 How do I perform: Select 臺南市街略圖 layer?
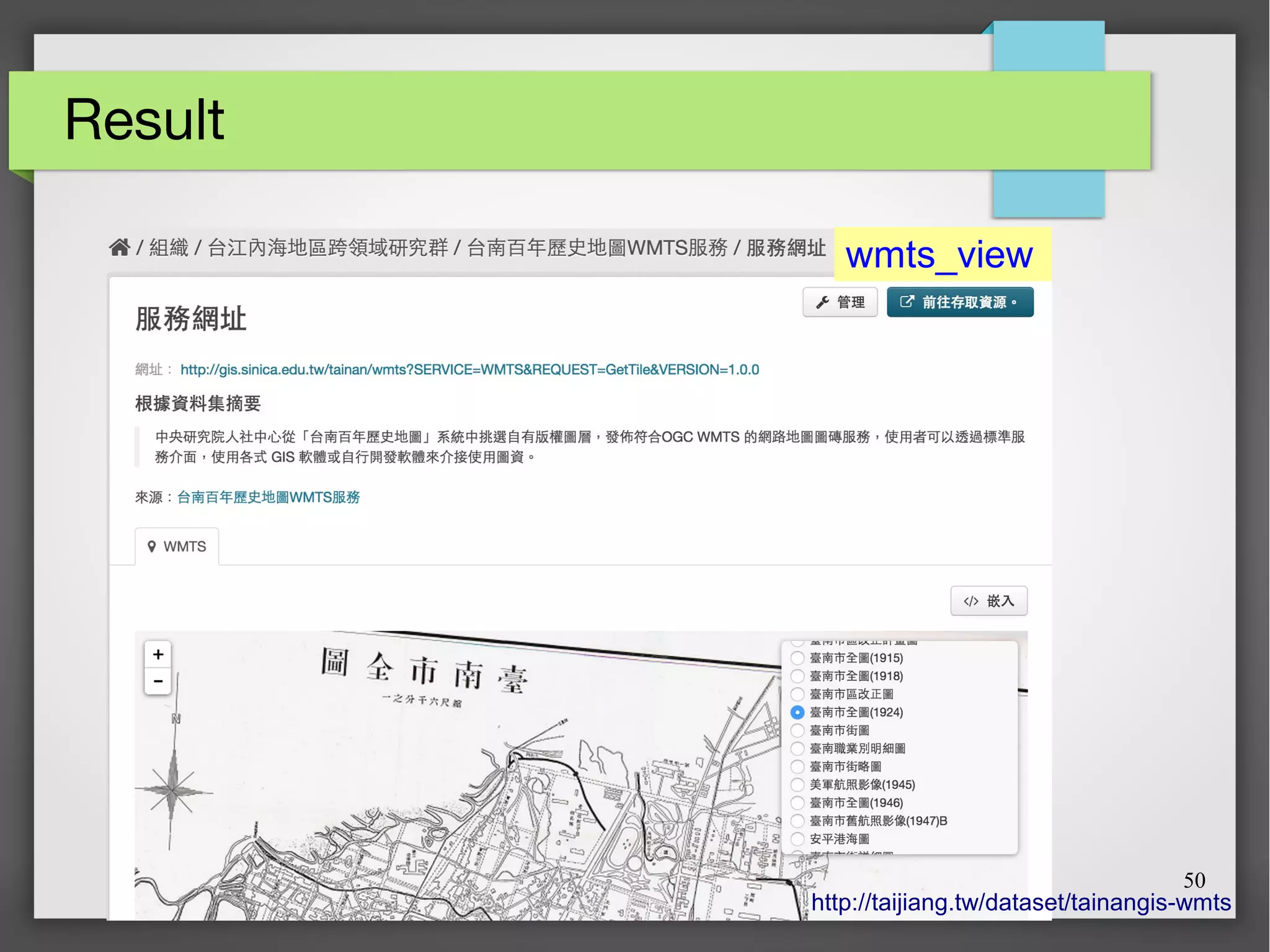coord(797,767)
